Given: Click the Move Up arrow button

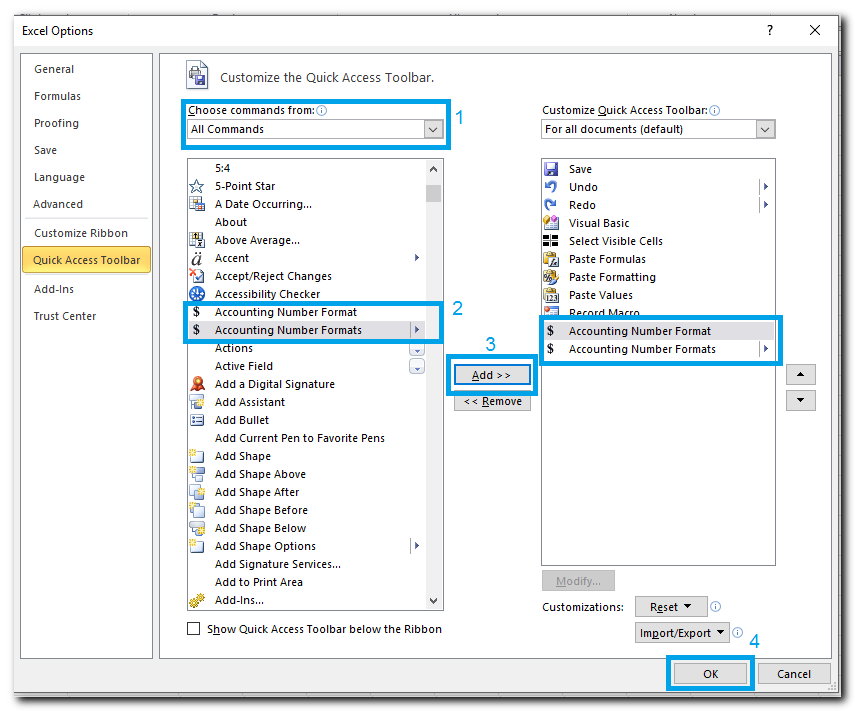Looking at the screenshot, I should click(x=801, y=375).
